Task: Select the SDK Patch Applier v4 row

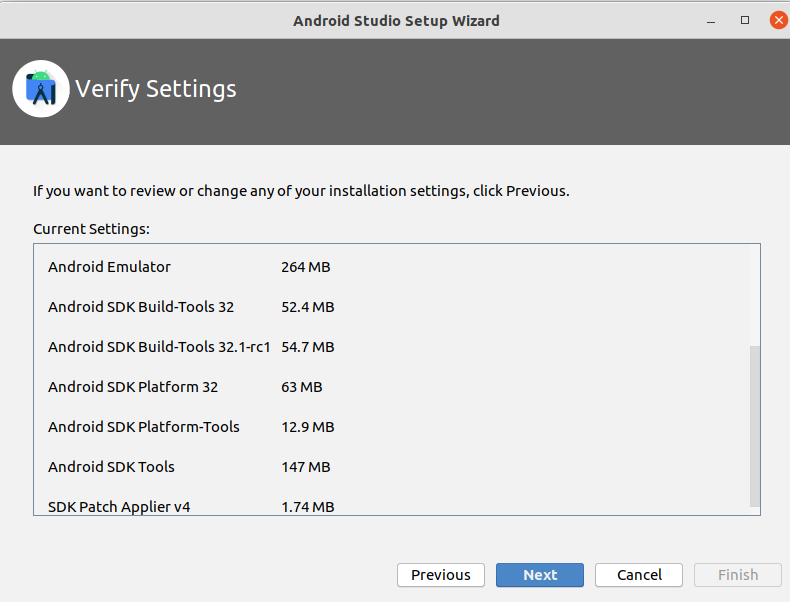Action: click(x=118, y=507)
